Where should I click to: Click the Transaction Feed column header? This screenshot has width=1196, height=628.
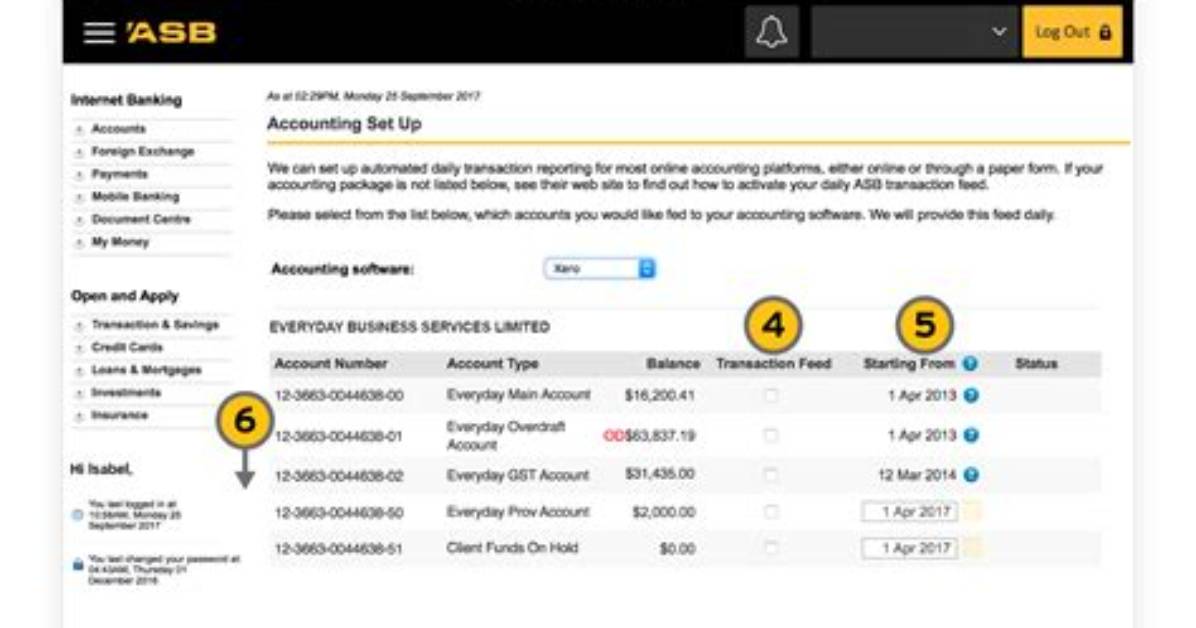(773, 364)
